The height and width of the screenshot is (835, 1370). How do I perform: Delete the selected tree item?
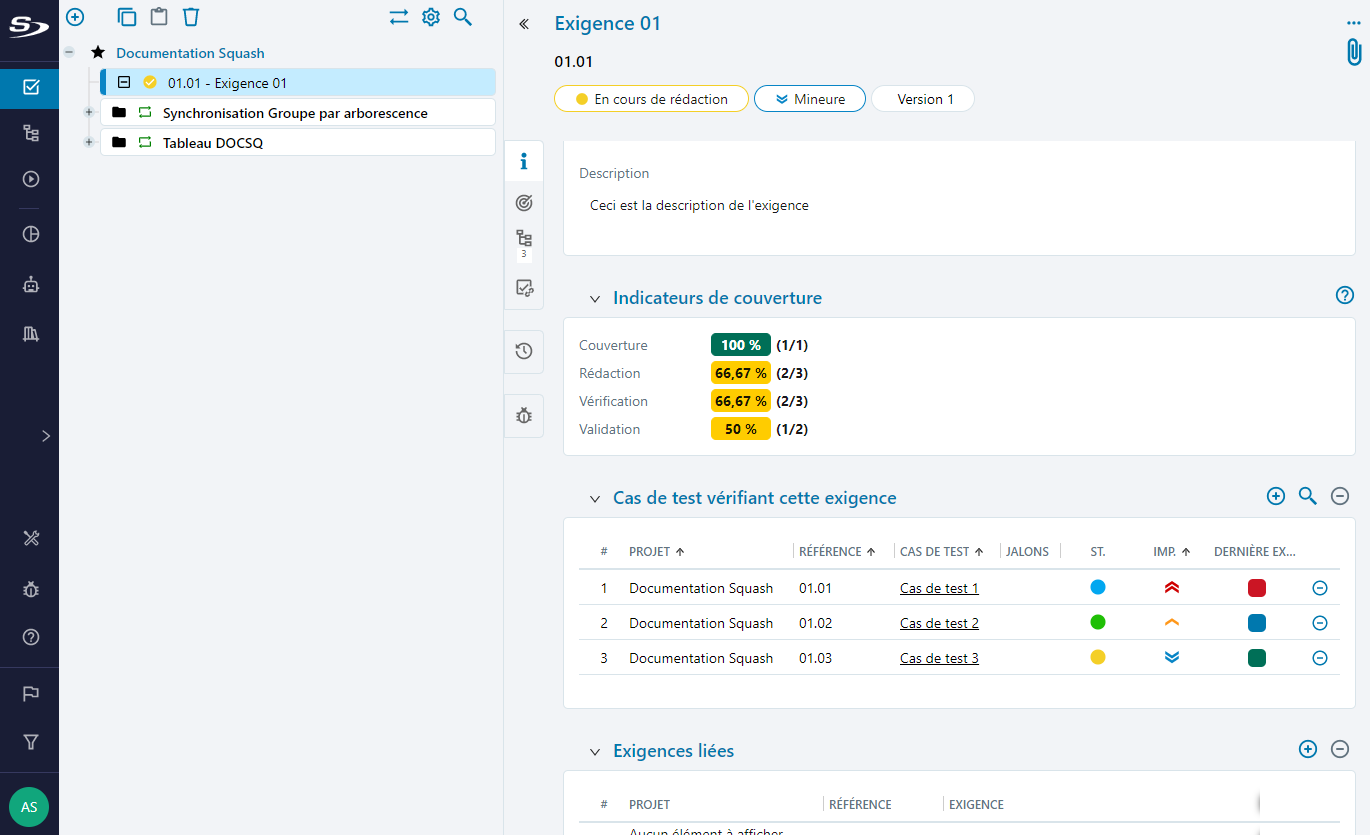(191, 16)
